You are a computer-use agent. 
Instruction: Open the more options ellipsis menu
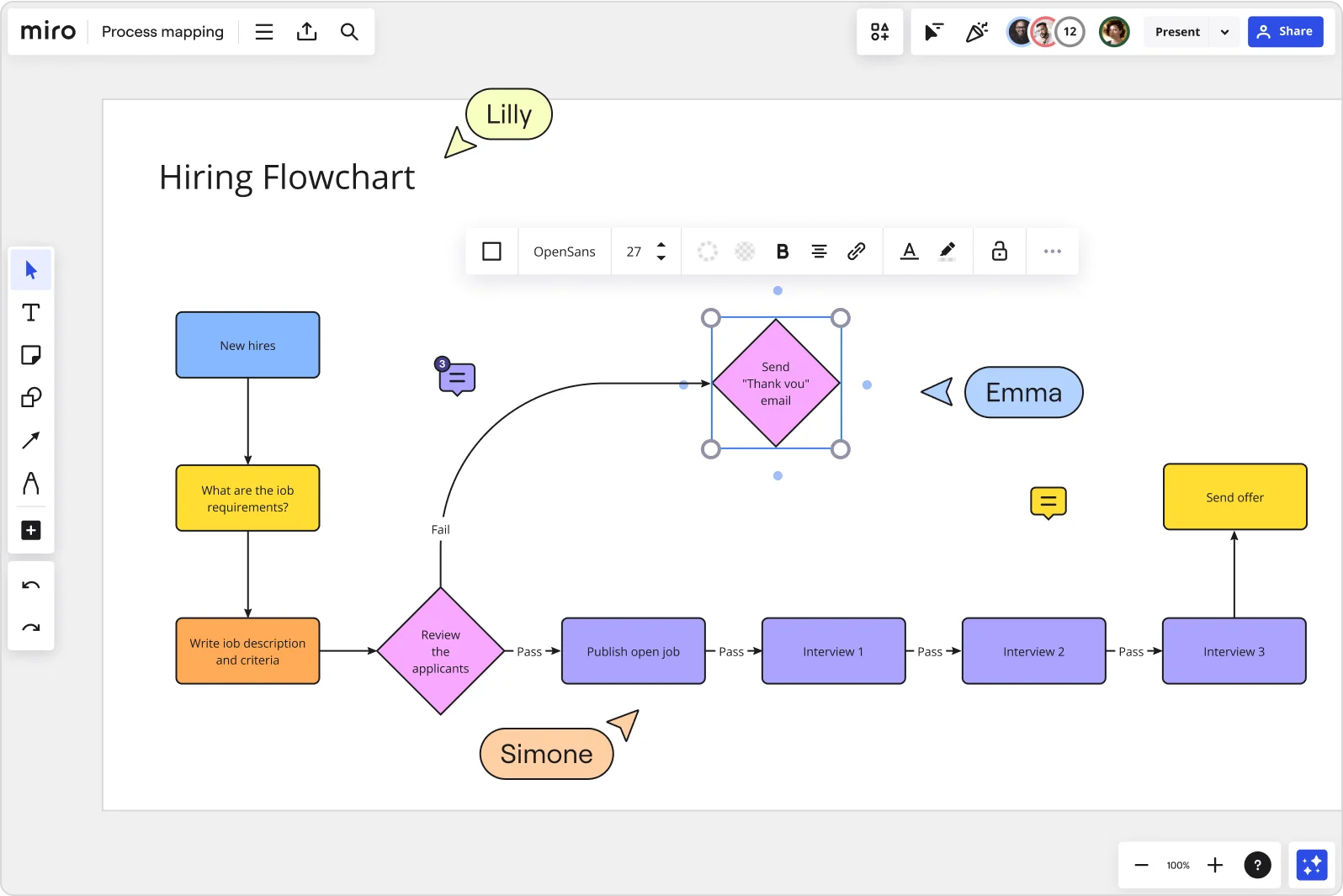[1052, 252]
